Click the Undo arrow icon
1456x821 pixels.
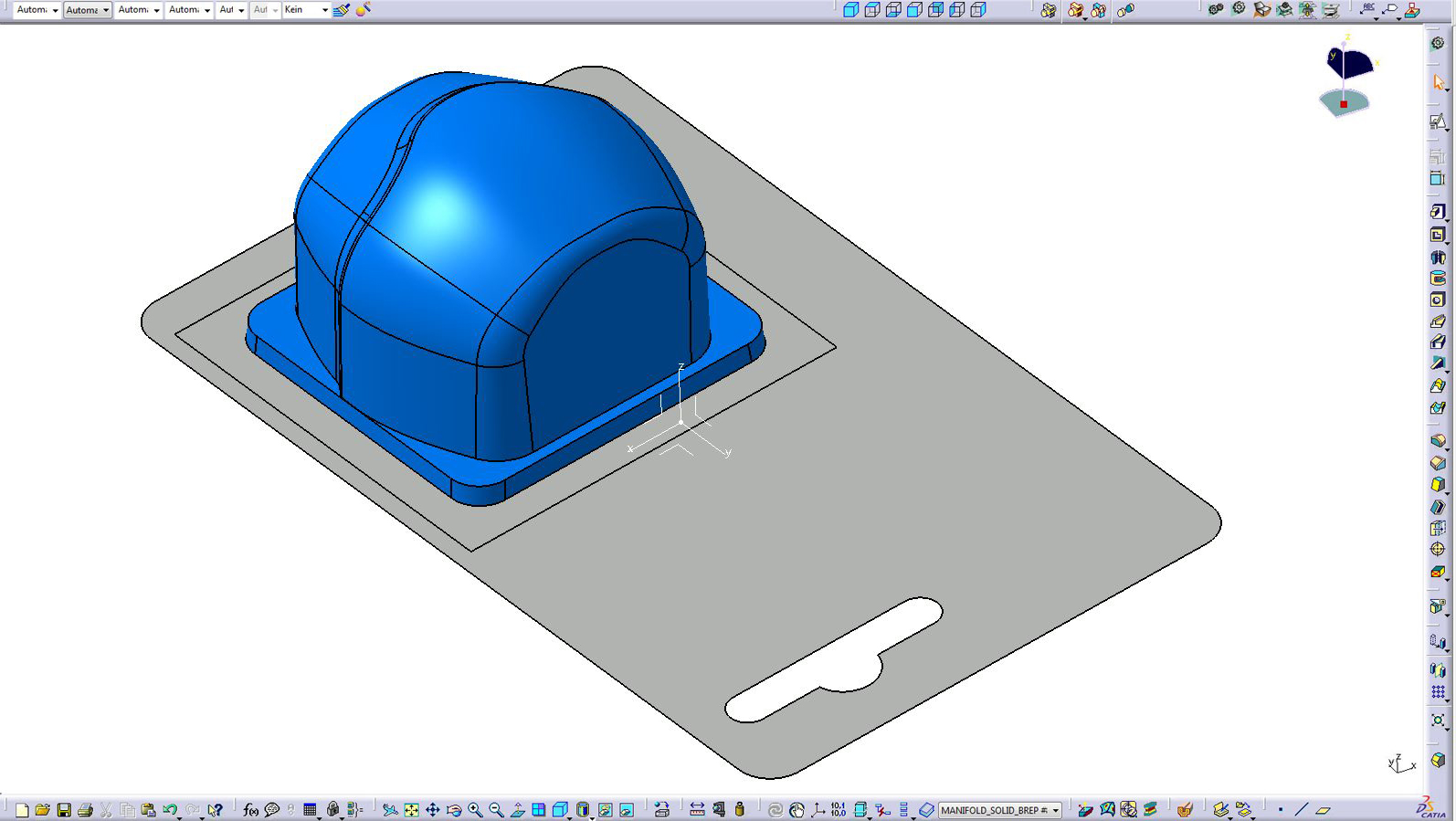pyautogui.click(x=170, y=810)
